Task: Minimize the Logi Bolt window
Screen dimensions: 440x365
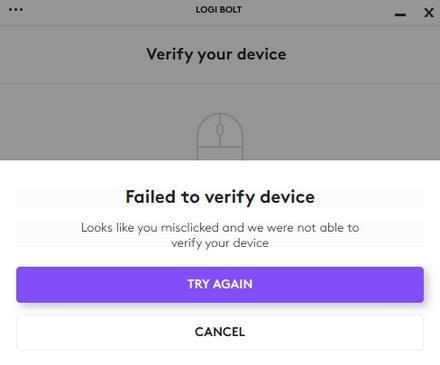Action: coord(400,15)
